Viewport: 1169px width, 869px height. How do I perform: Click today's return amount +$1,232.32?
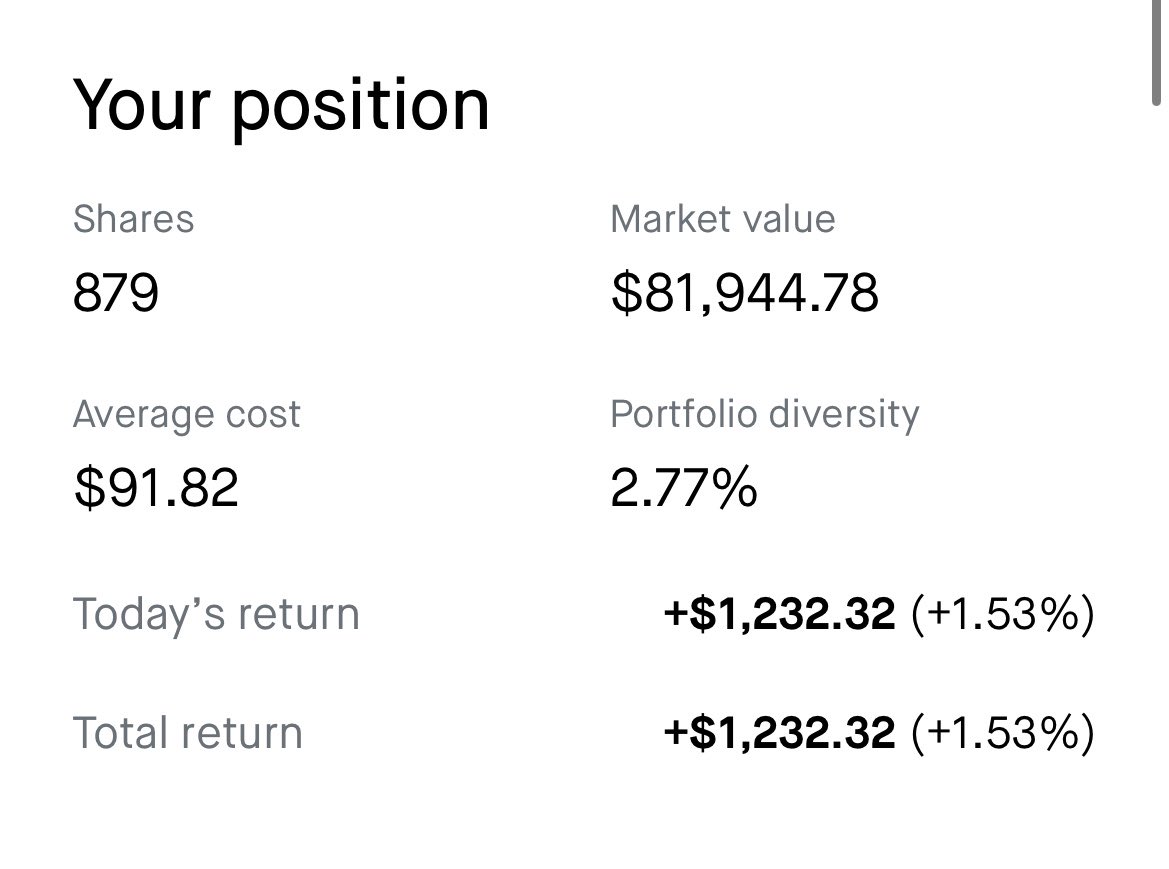(779, 613)
